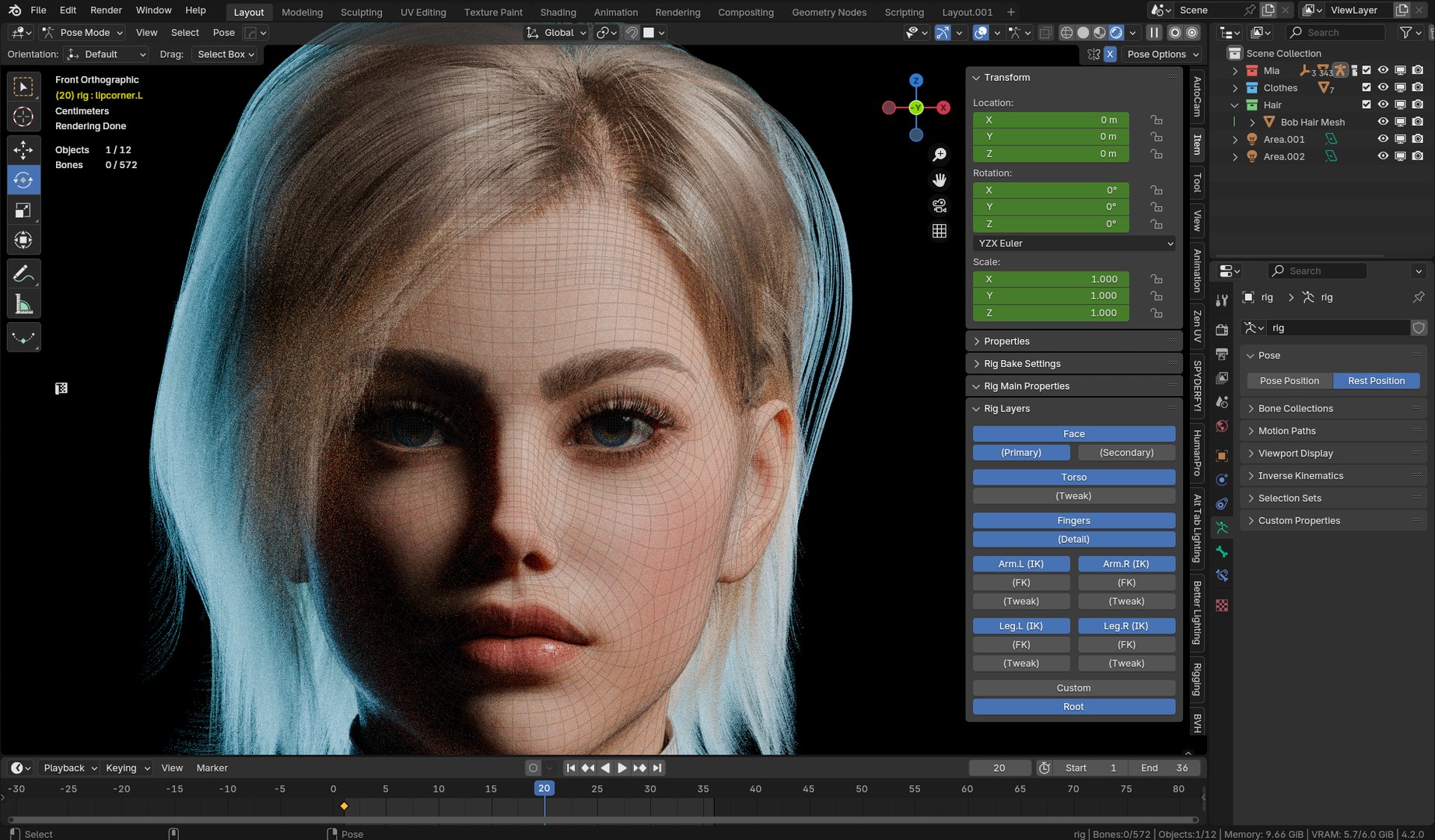The image size is (1435, 840).
Task: Open the Texture properties checker icon
Action: (x=1222, y=605)
